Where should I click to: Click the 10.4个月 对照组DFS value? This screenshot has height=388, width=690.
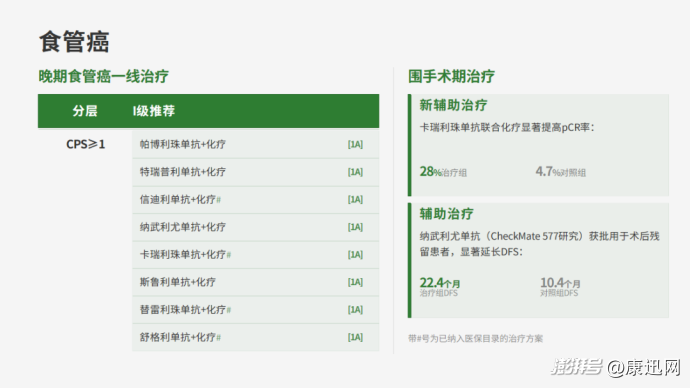click(x=560, y=286)
